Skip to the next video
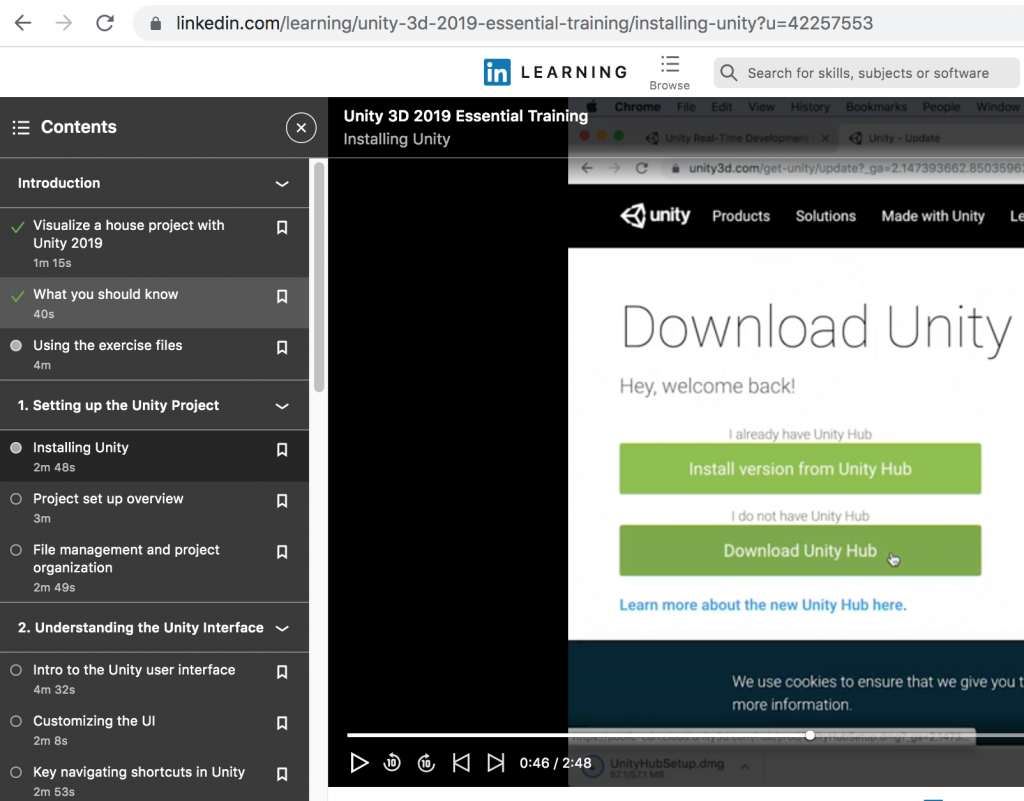Image resolution: width=1024 pixels, height=801 pixels. 495,763
